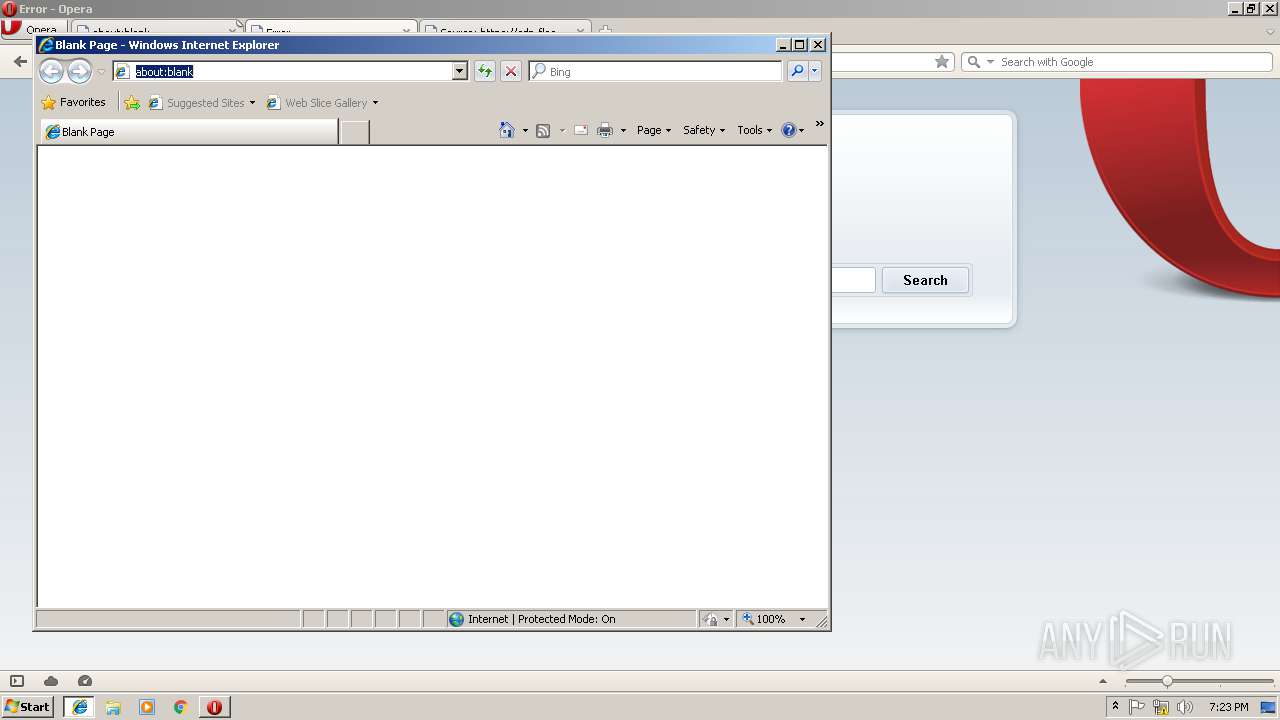Click the 7:23 PM system clock
This screenshot has width=1280, height=720.
pyautogui.click(x=1228, y=707)
